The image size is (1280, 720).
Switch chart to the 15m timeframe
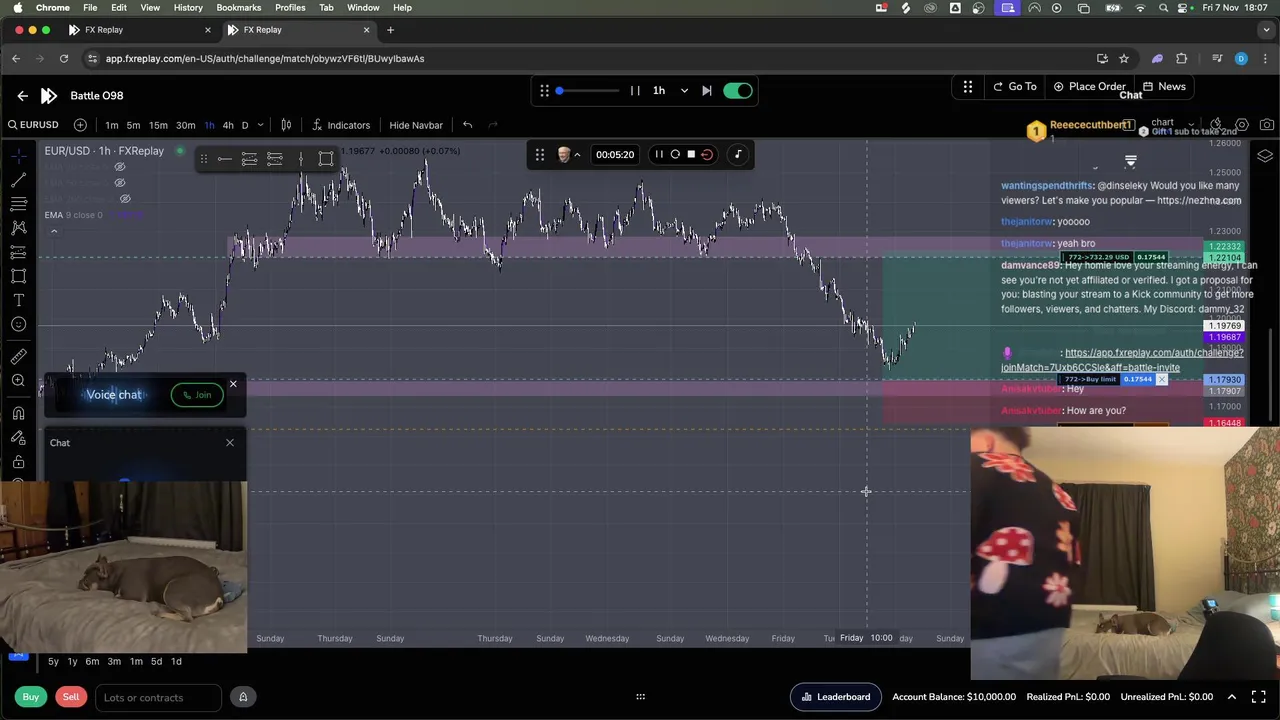pyautogui.click(x=158, y=125)
